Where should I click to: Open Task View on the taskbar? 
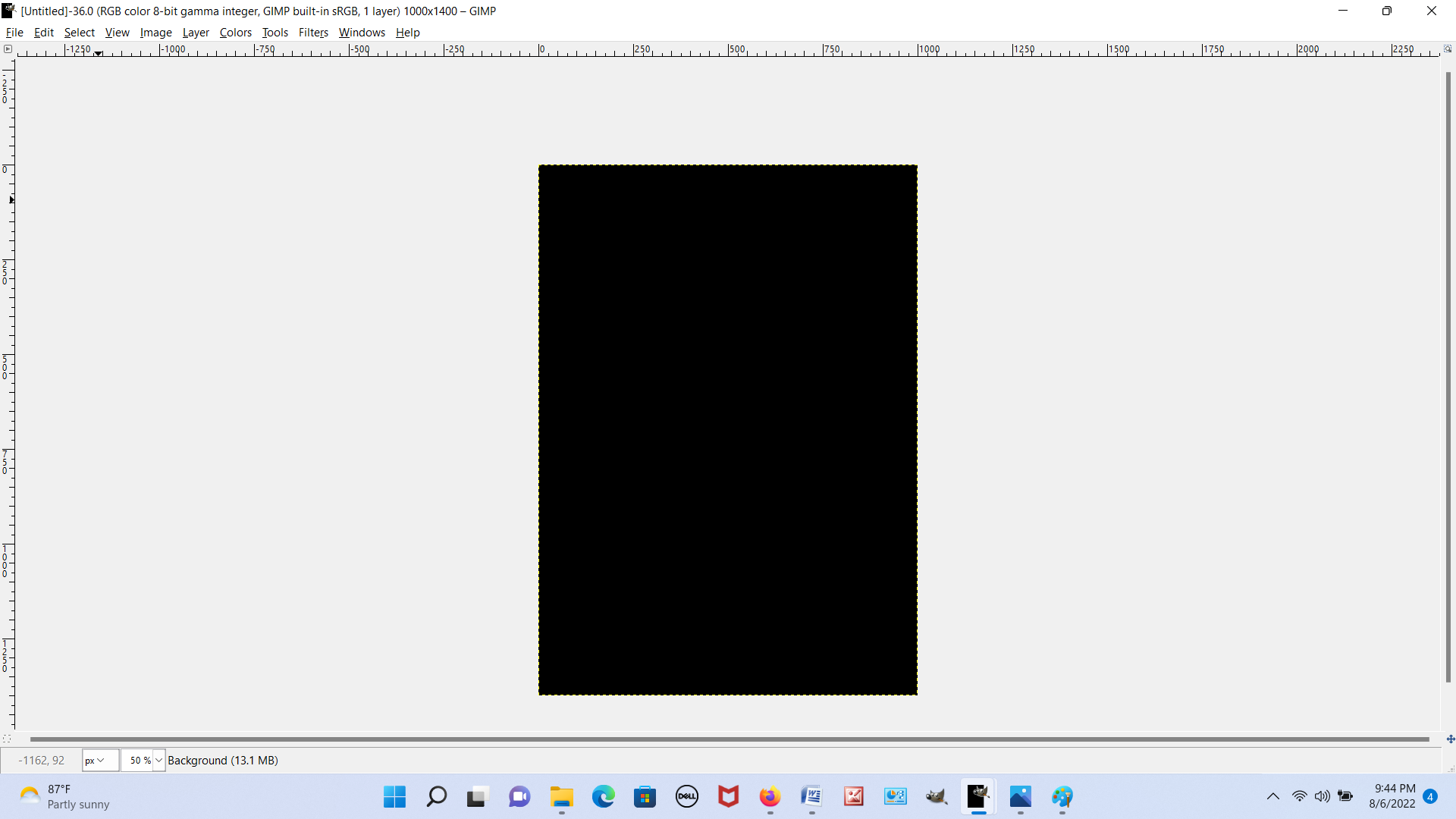click(476, 797)
